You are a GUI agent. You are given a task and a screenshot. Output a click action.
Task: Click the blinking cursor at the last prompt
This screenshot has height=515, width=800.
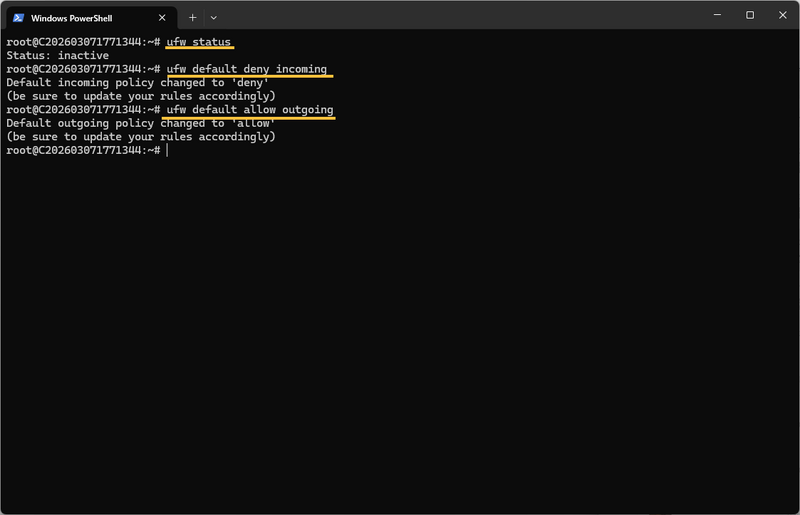pyautogui.click(x=168, y=150)
